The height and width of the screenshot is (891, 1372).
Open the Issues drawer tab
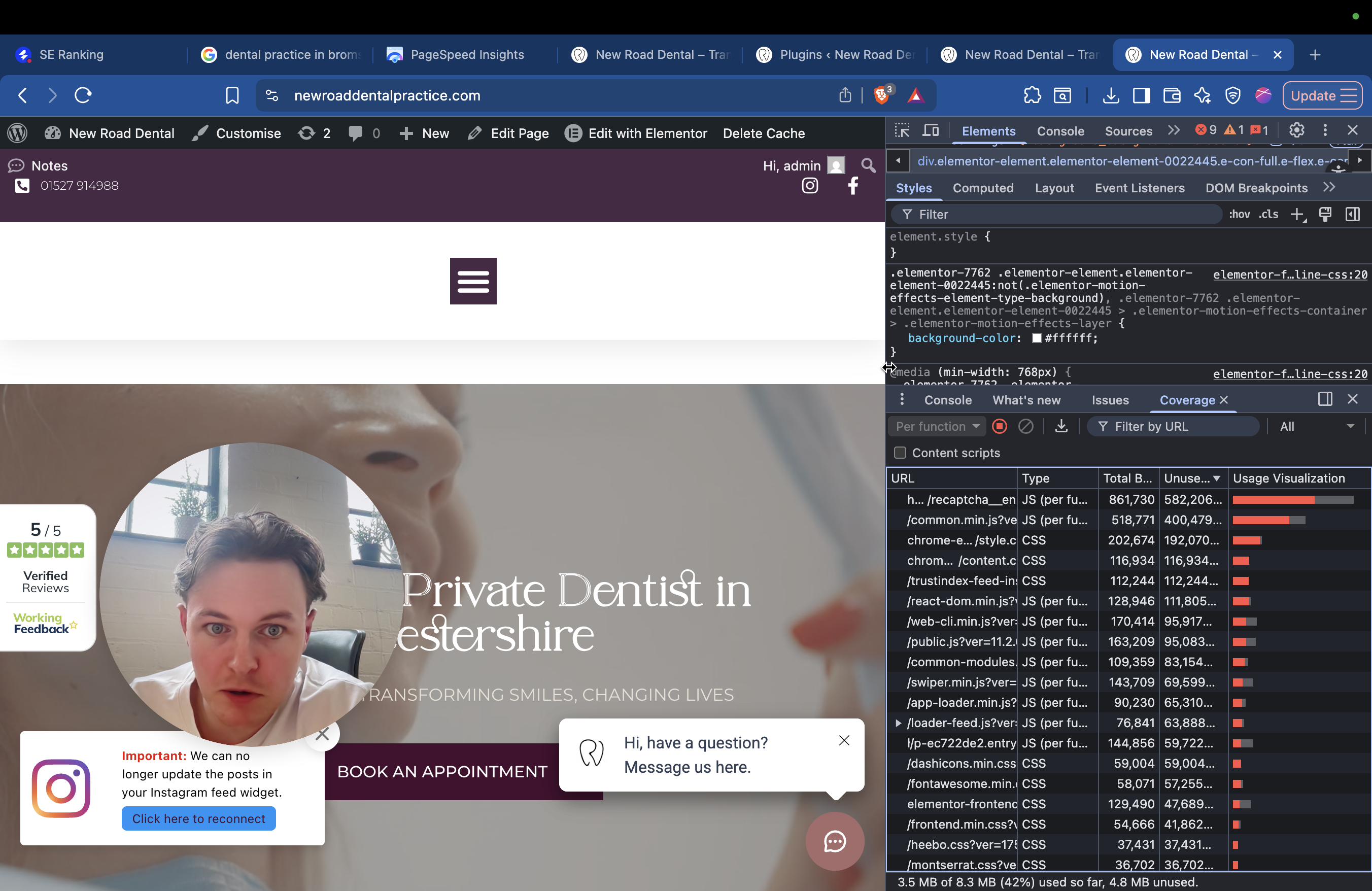(1110, 400)
